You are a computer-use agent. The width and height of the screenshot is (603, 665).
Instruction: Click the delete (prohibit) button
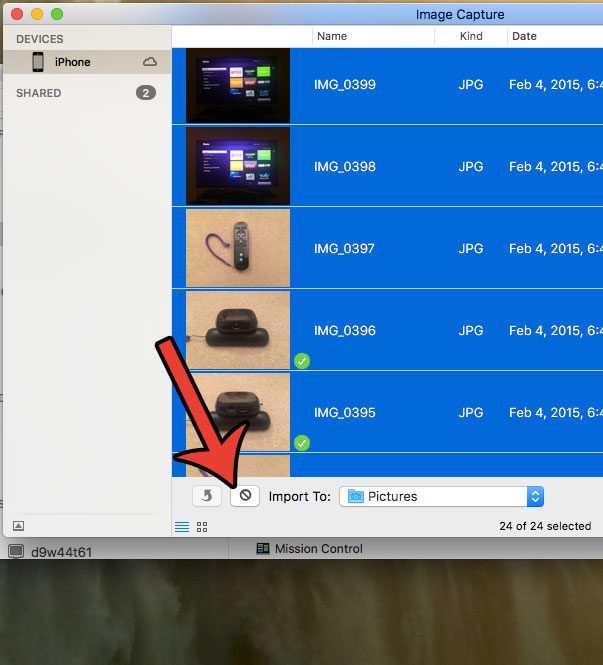tap(245, 496)
